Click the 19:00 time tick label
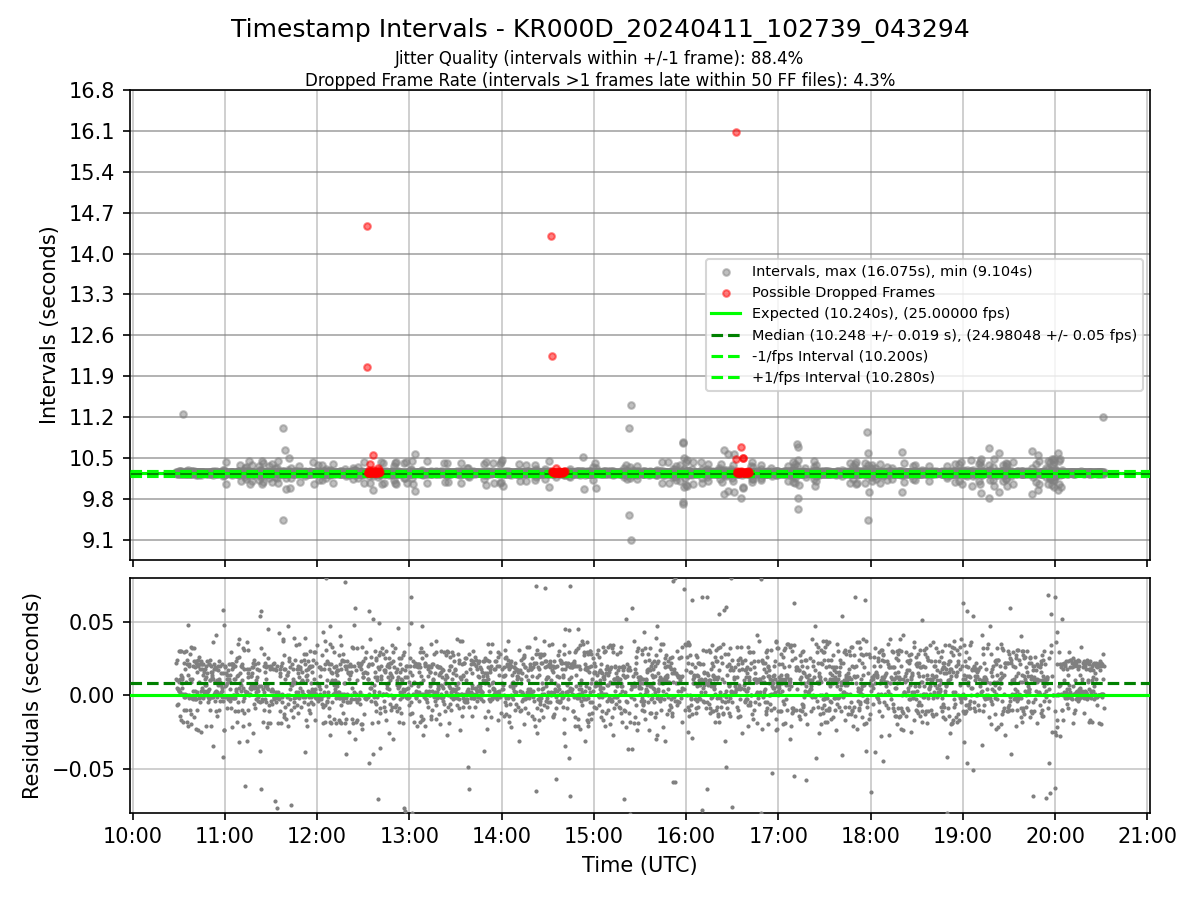This screenshot has height=900, width=1200. [963, 835]
